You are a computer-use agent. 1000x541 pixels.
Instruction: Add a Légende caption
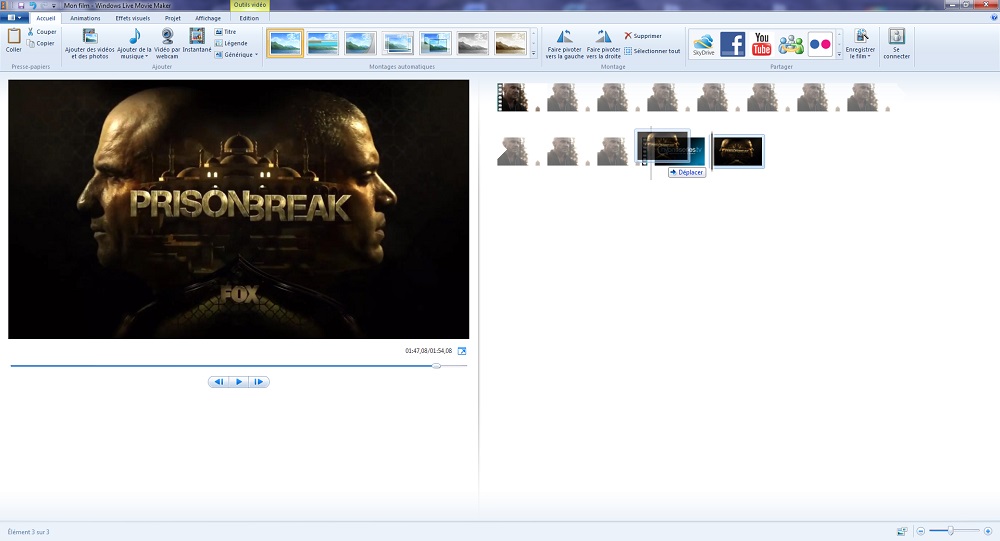(231, 43)
